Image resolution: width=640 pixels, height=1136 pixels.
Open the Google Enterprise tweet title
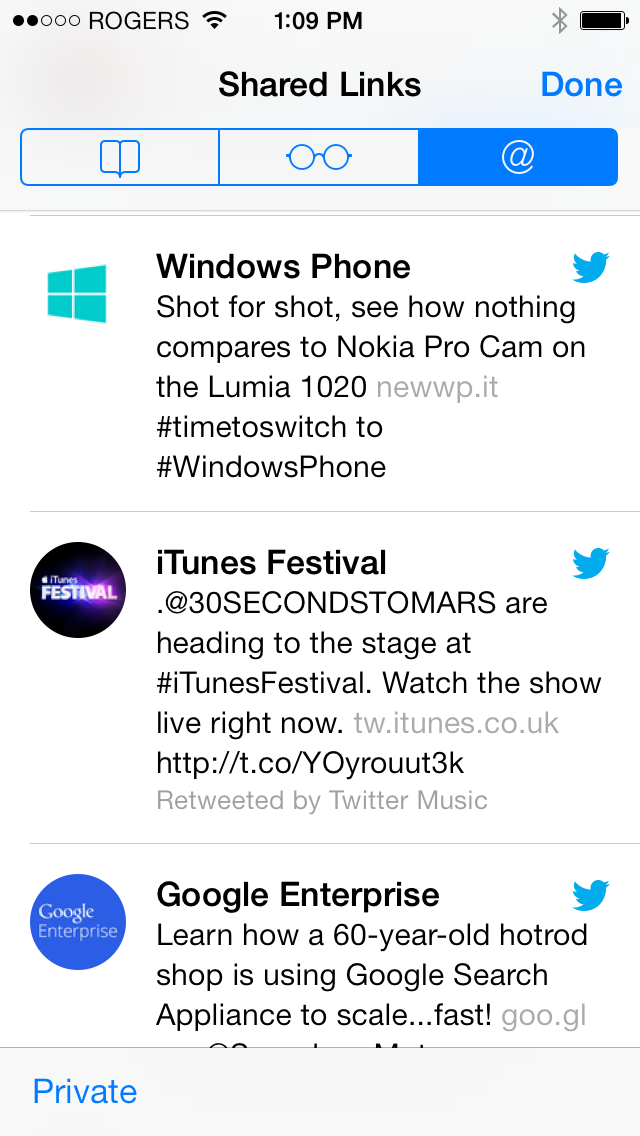[298, 895]
